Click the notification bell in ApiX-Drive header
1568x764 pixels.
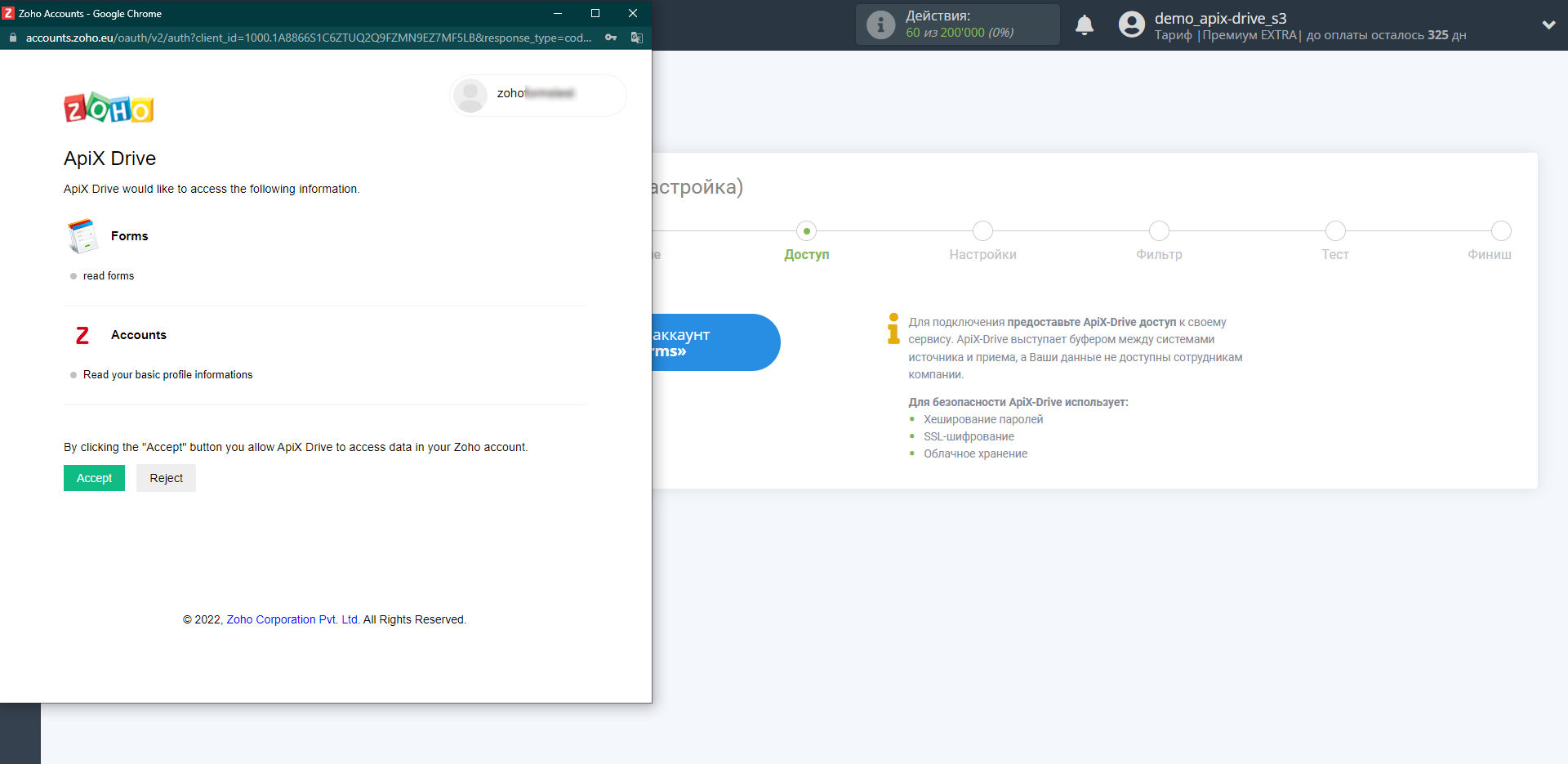tap(1085, 25)
